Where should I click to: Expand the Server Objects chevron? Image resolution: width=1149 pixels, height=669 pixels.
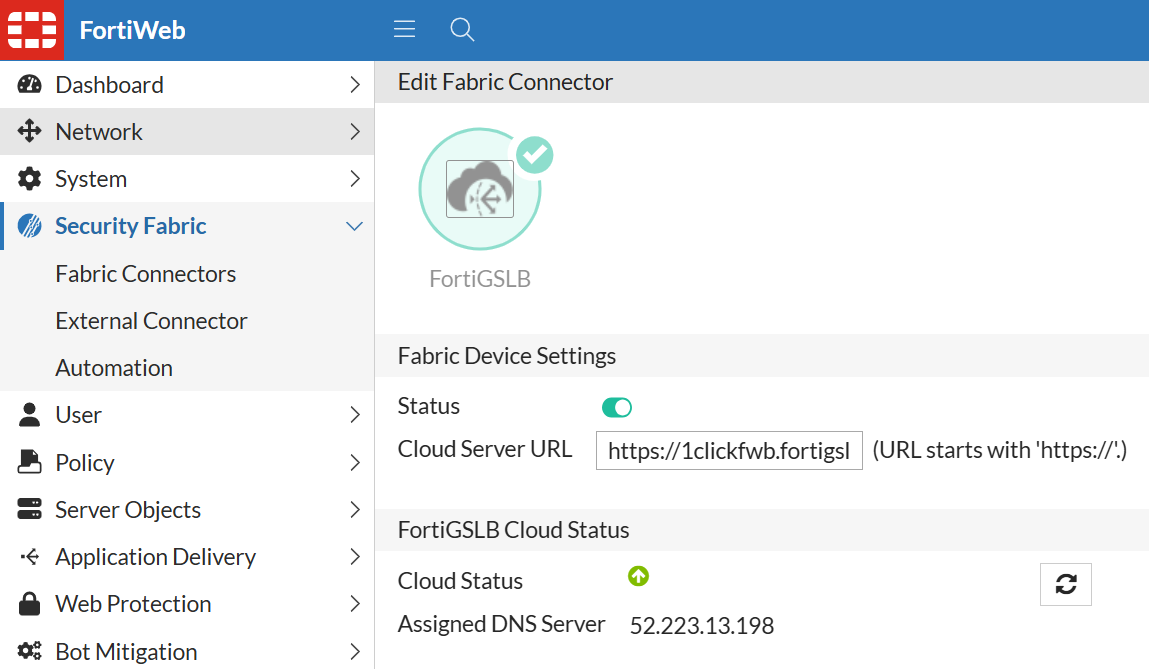coord(355,509)
